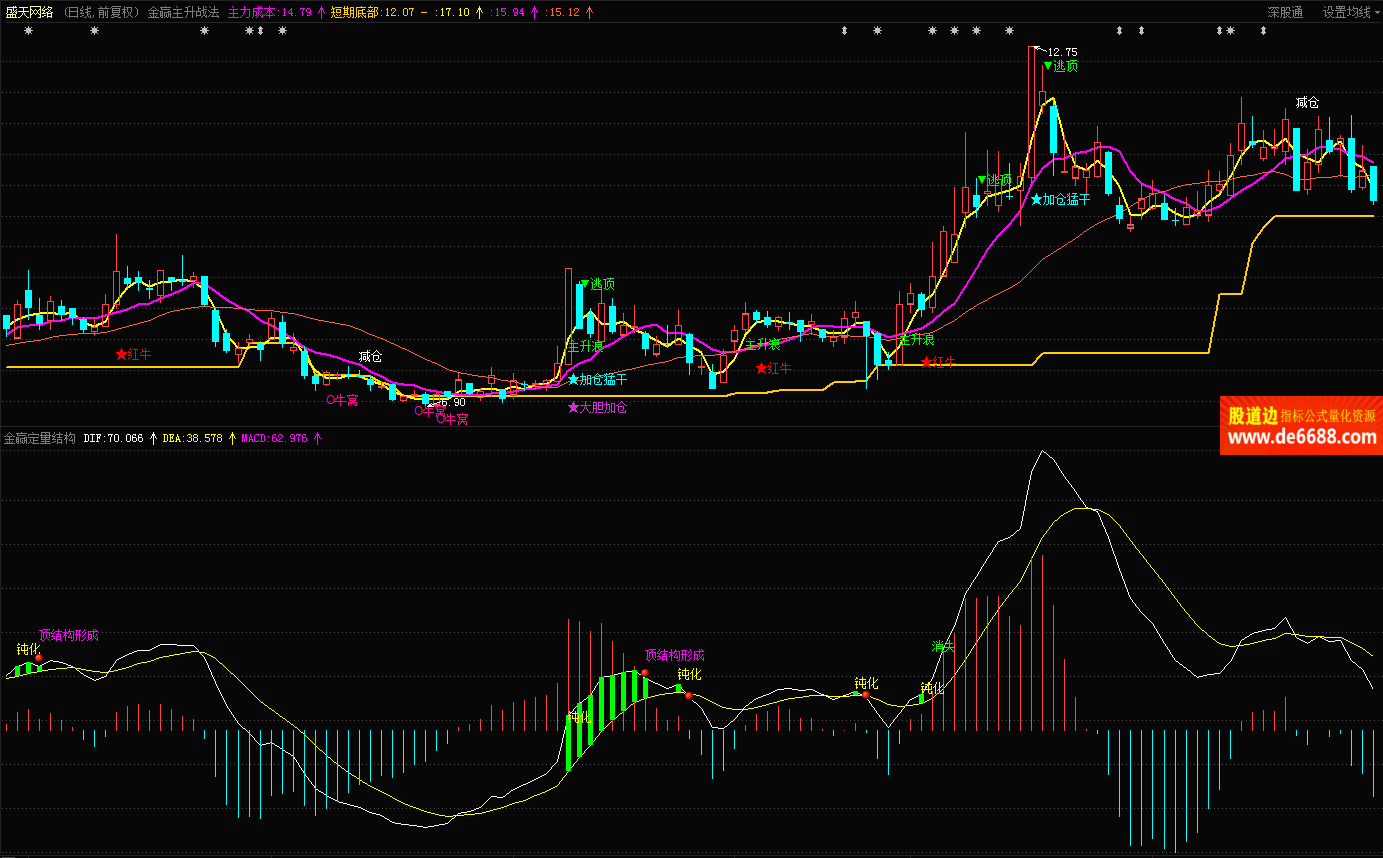Click the DIF:70.066 value
This screenshot has height=858, width=1383.
(x=114, y=438)
